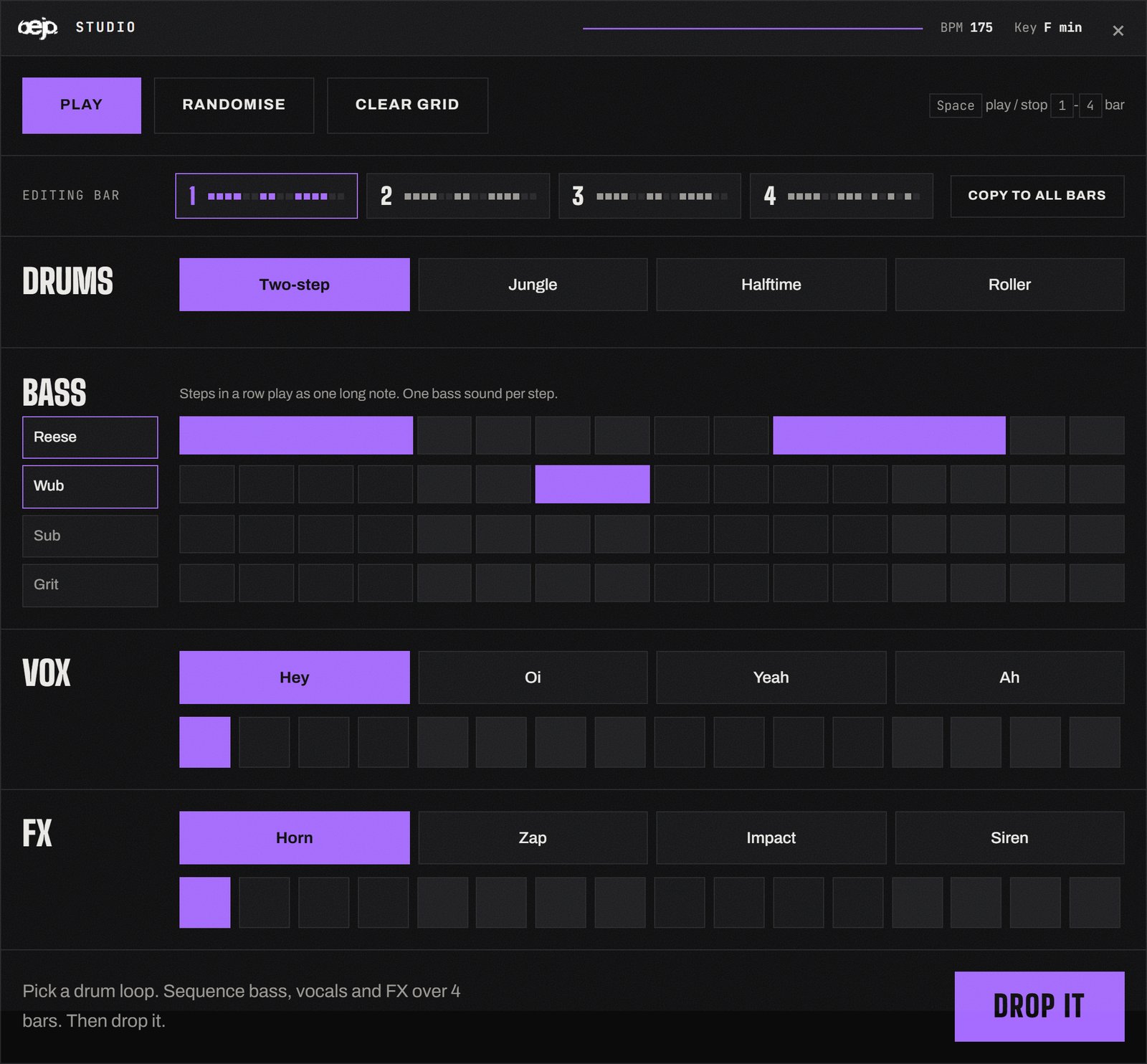Enable the last FX step
The height and width of the screenshot is (1064, 1147).
(x=1095, y=903)
